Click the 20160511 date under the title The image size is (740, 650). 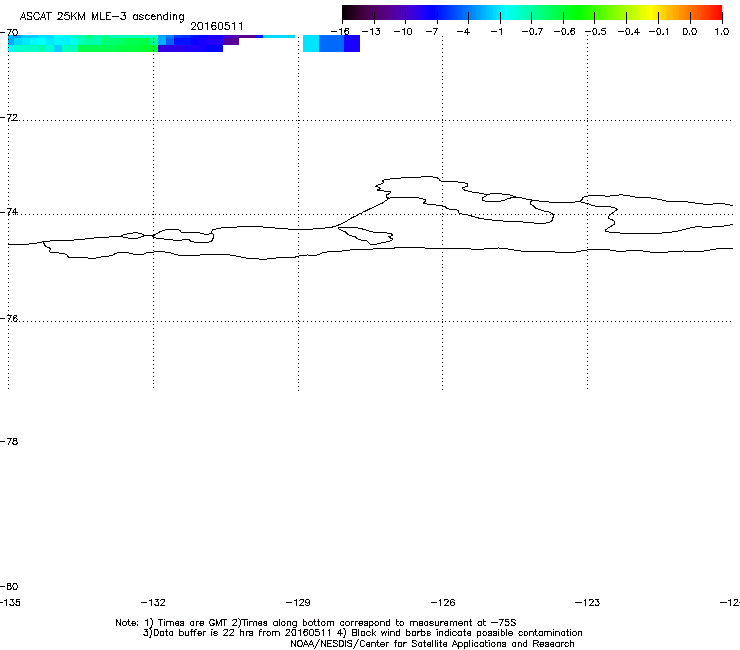click(x=217, y=26)
